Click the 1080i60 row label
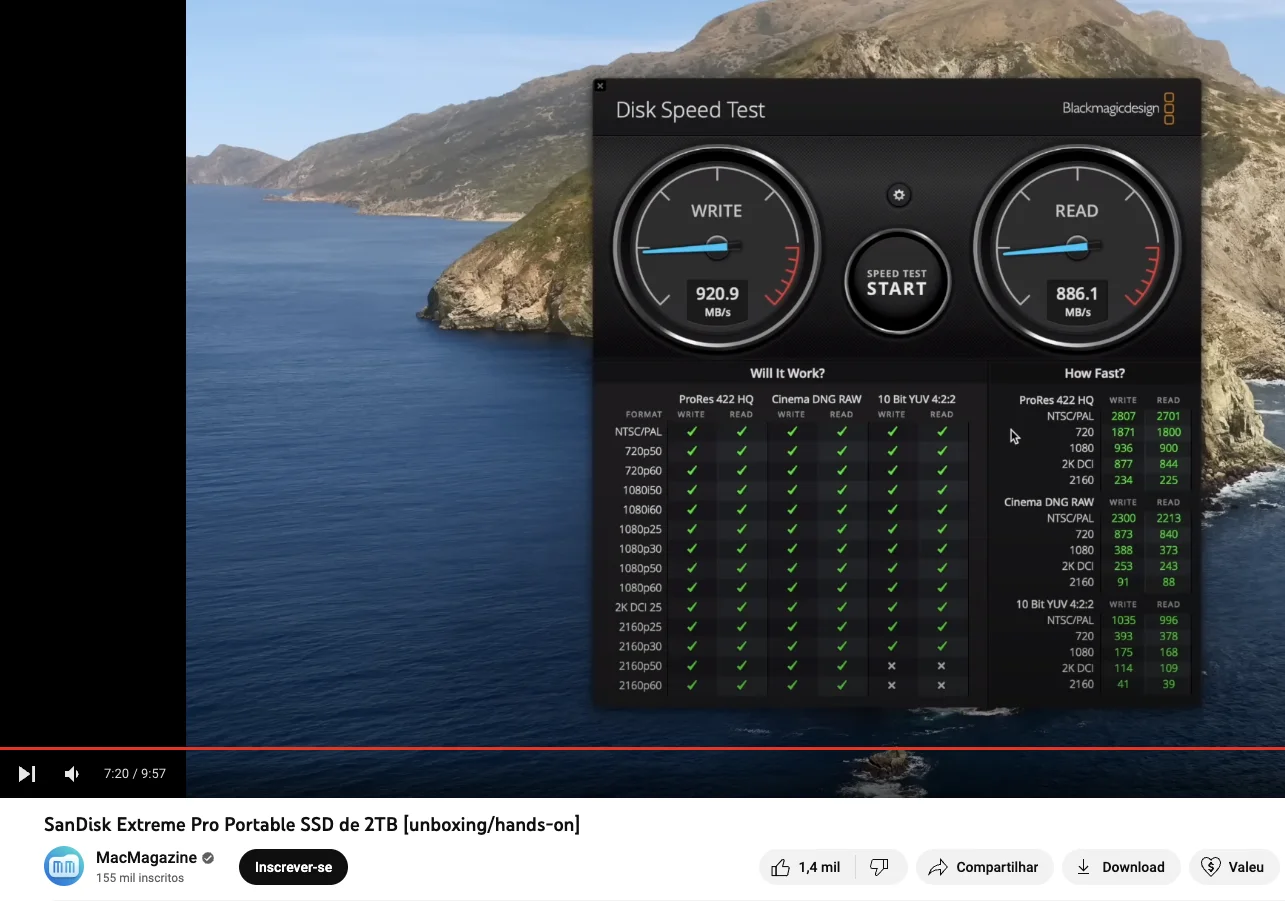 point(642,510)
